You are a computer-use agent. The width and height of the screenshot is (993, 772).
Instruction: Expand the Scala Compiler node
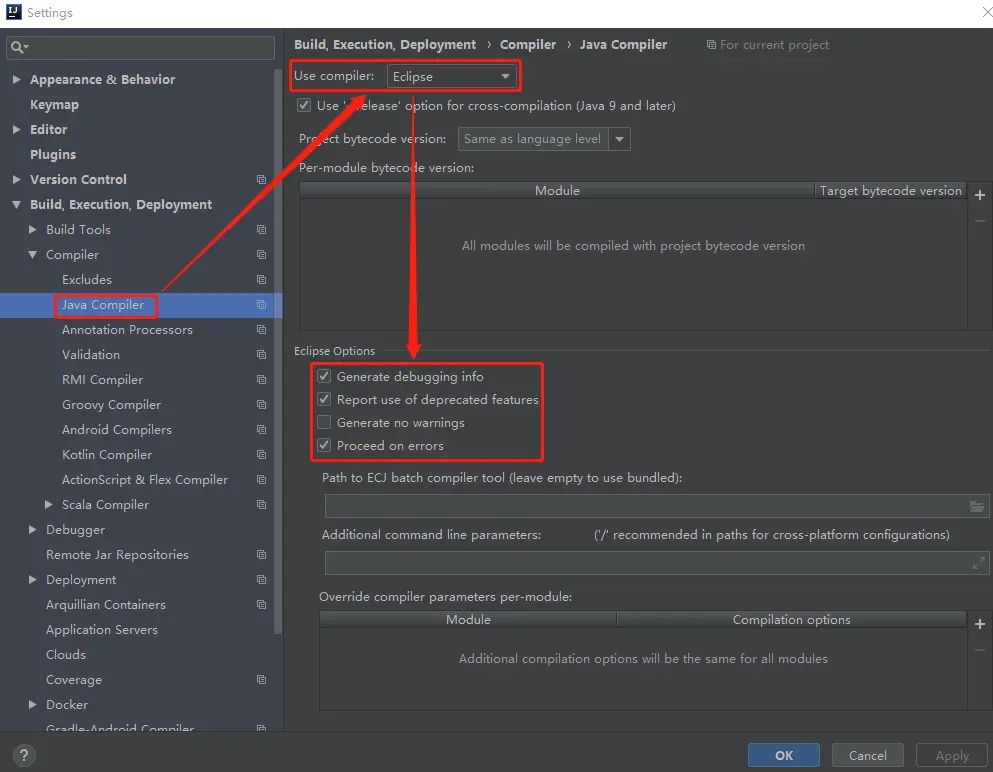[48, 505]
